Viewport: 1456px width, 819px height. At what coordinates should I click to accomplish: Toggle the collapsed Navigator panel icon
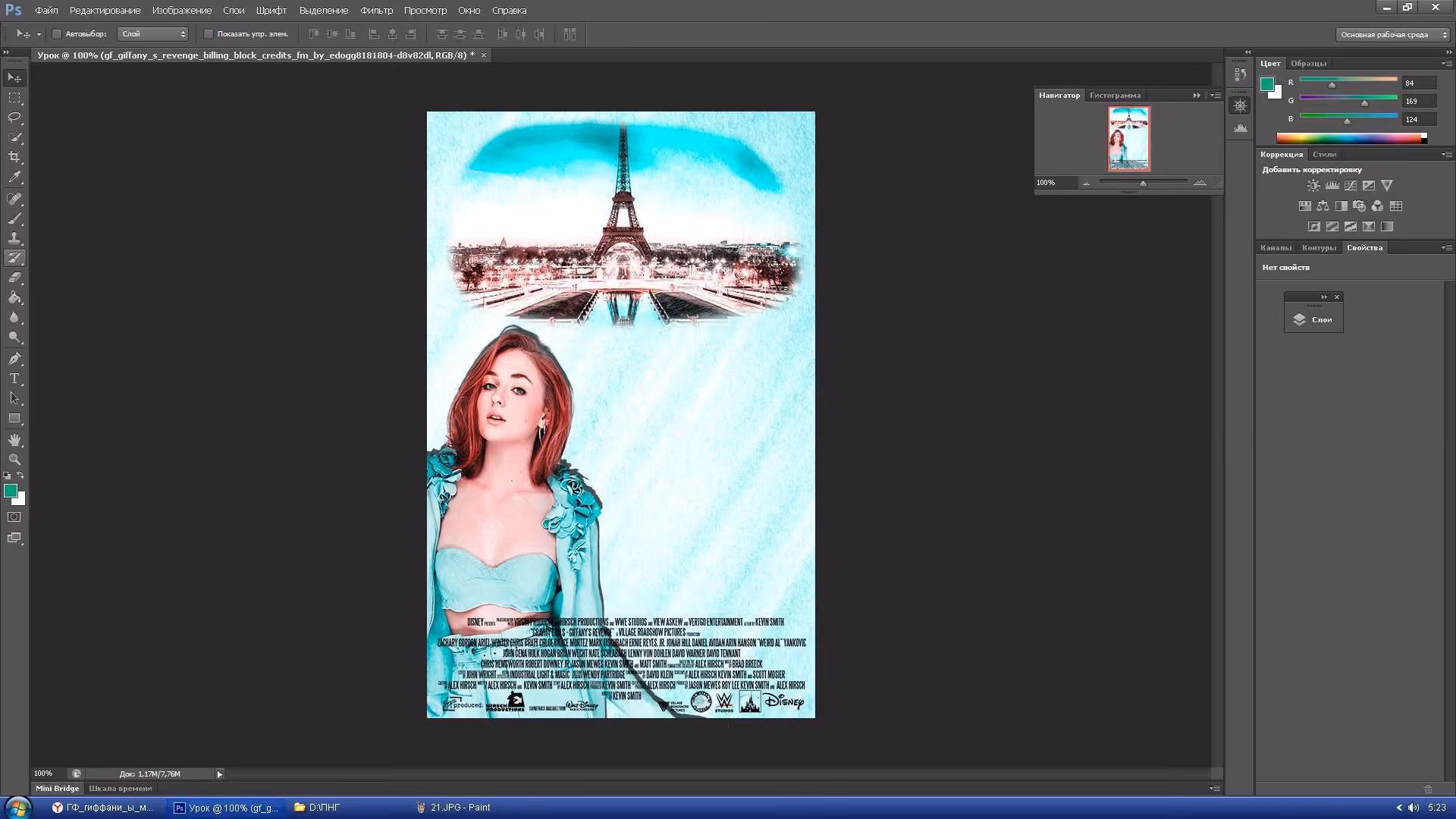point(1240,105)
